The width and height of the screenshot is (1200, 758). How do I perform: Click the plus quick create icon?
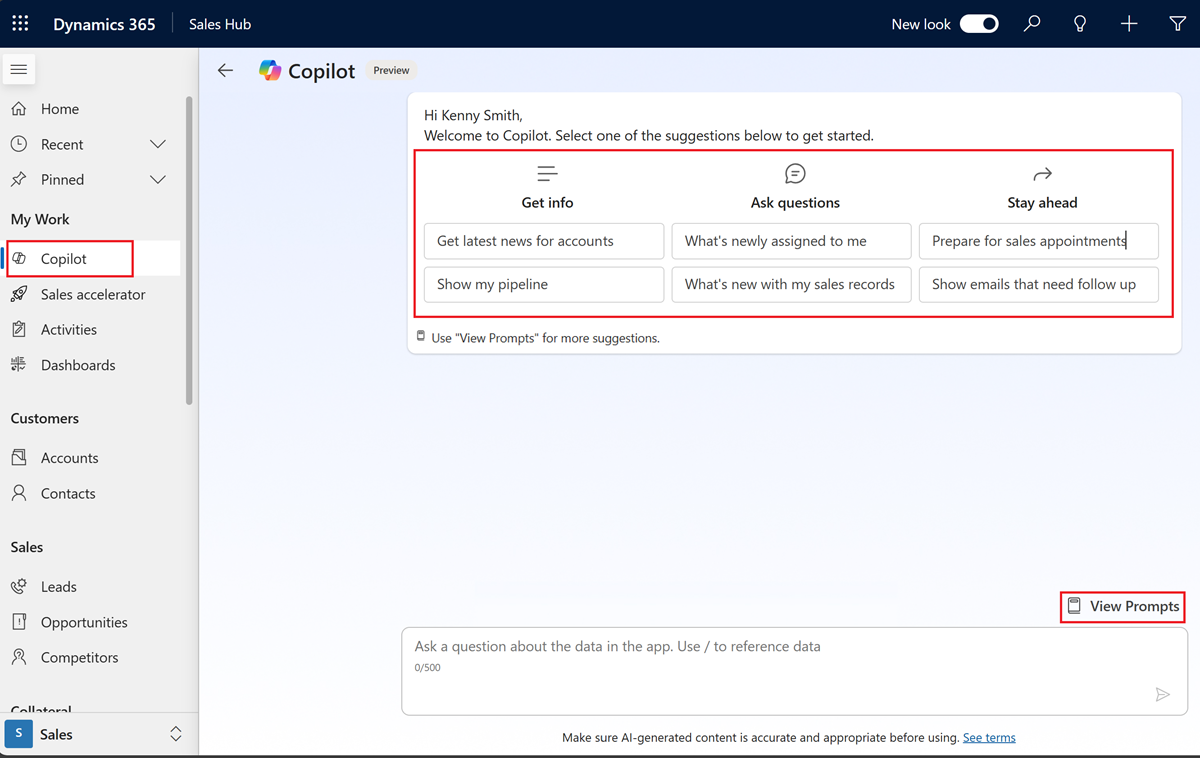pos(1129,24)
